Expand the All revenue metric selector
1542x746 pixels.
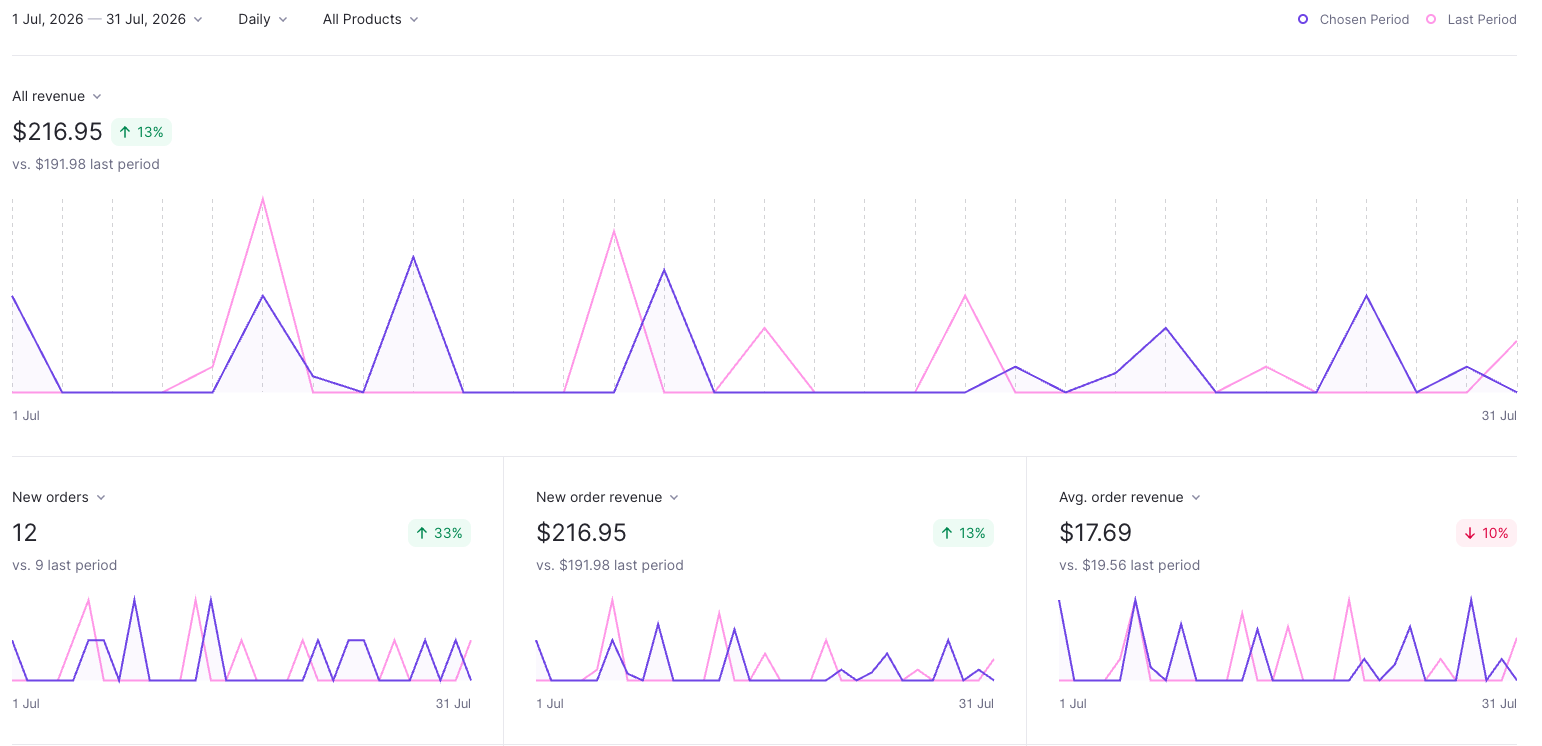click(x=57, y=96)
